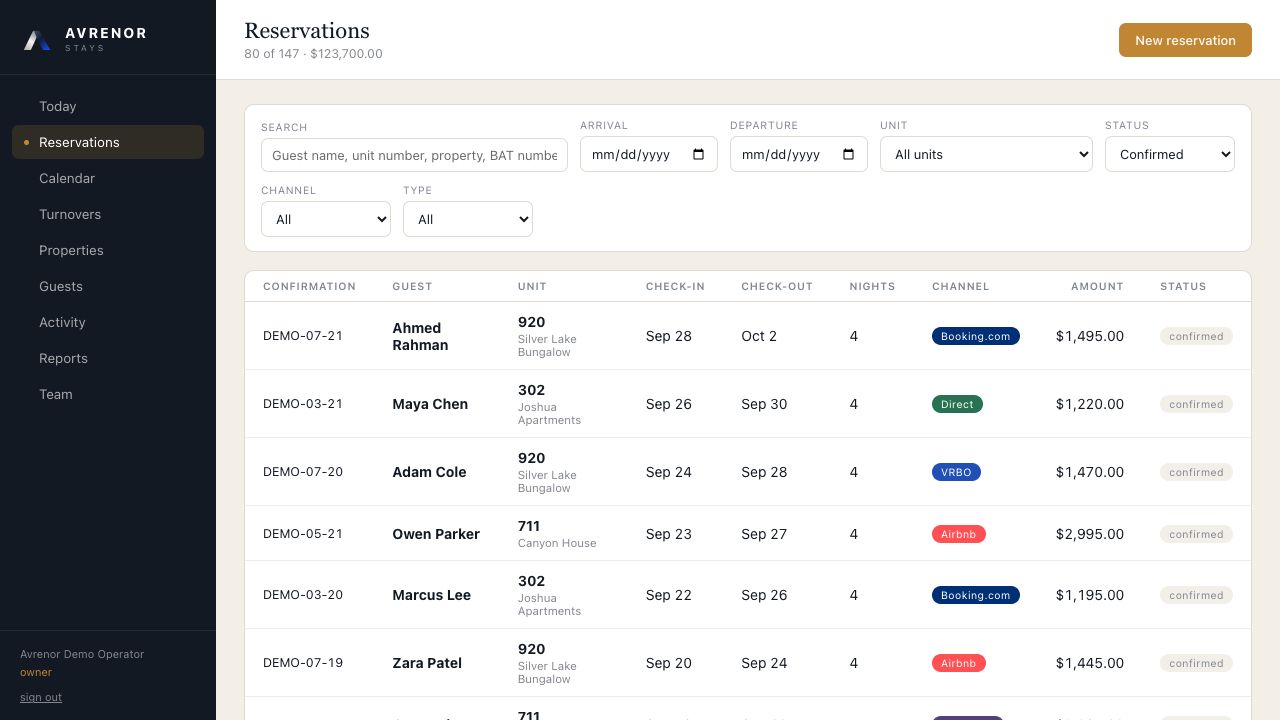Viewport: 1280px width, 720px height.
Task: Click unit 302 Joshua Apartments in Maya Chen's row
Action: [x=549, y=404]
